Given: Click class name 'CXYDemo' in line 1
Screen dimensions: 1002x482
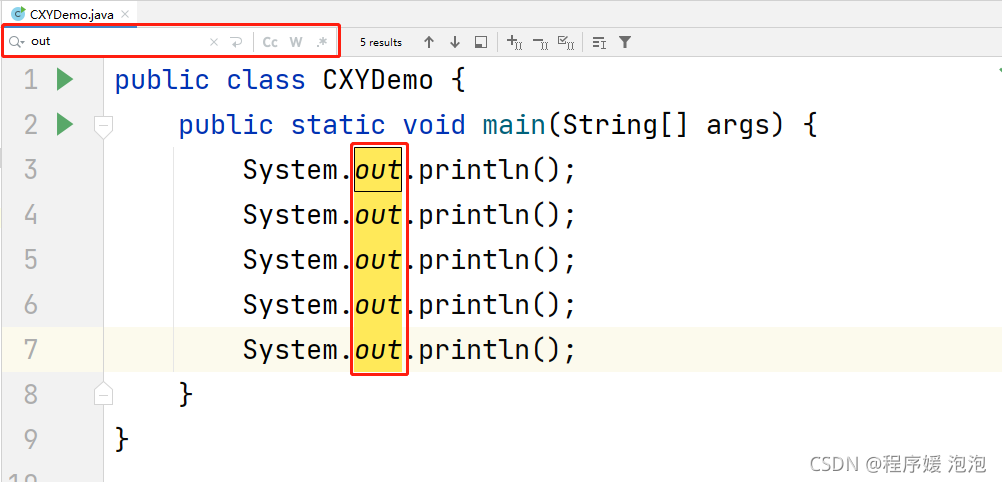Looking at the screenshot, I should pos(378,80).
